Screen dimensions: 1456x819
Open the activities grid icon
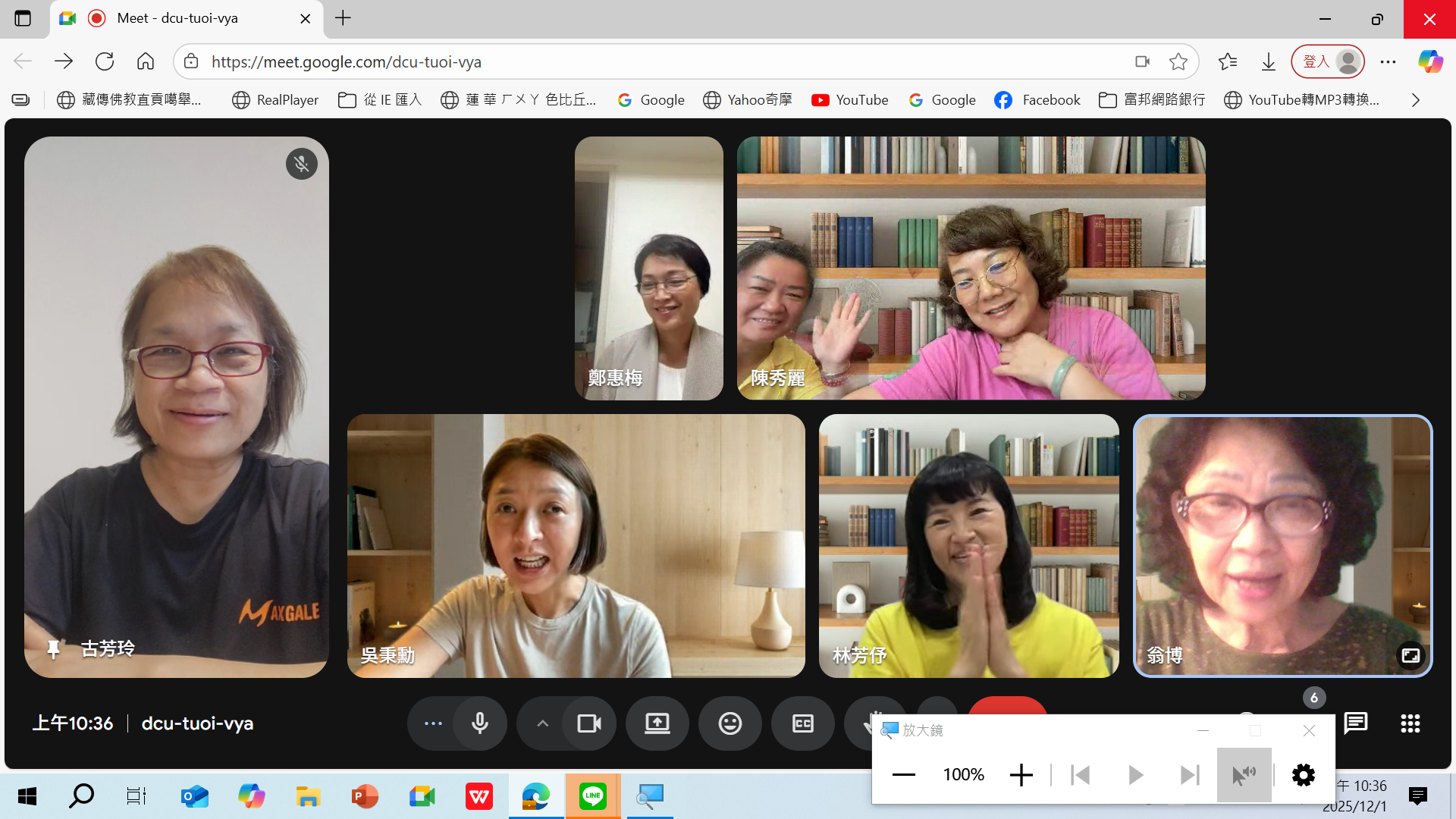(x=1410, y=723)
